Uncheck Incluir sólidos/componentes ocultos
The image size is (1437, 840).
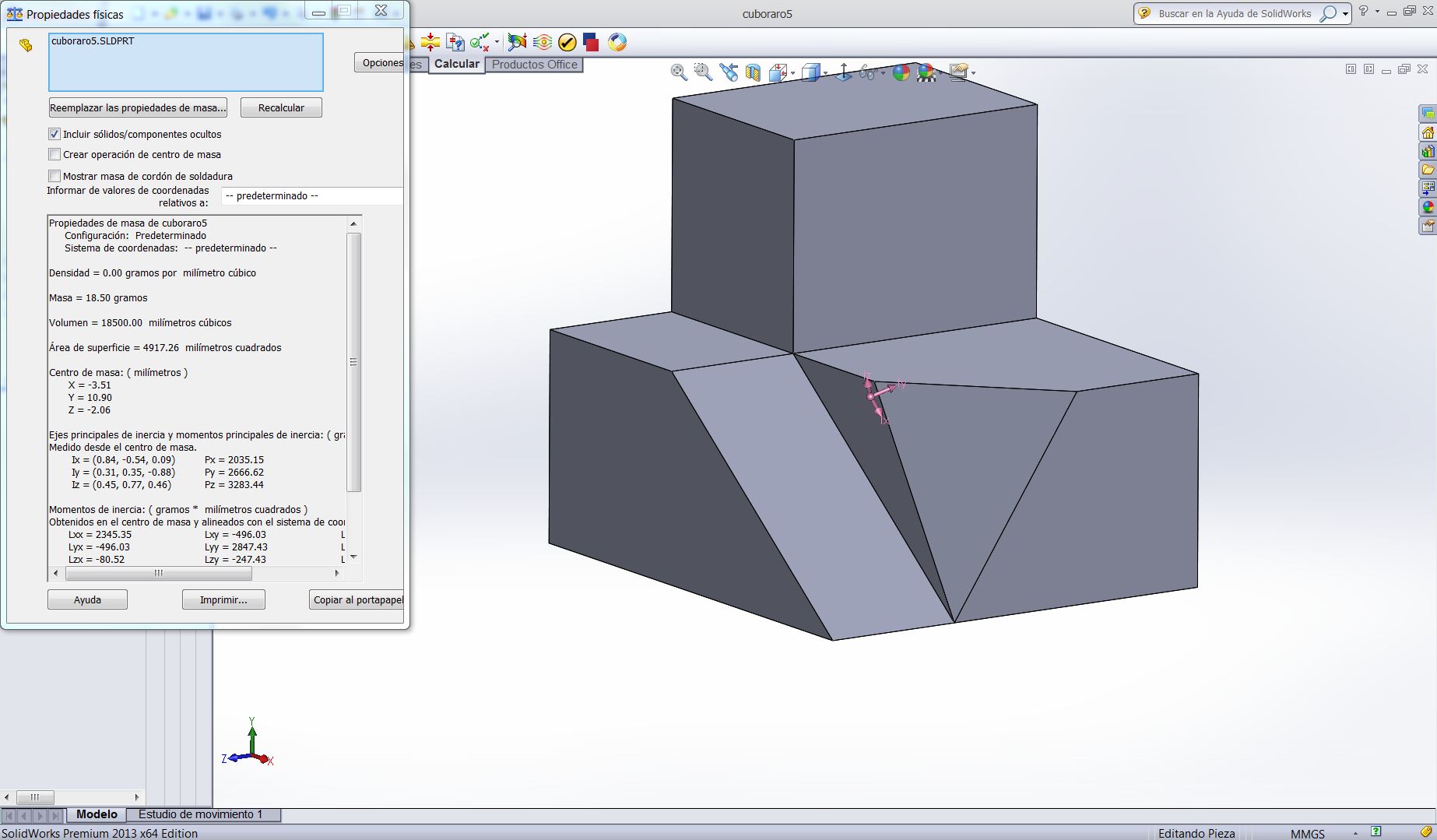[x=54, y=134]
